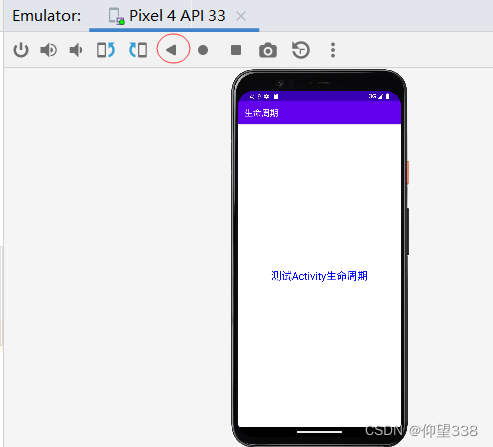Image resolution: width=493 pixels, height=447 pixels.
Task: Click the '测试Activity生命周期' text in the app
Action: (x=319, y=276)
